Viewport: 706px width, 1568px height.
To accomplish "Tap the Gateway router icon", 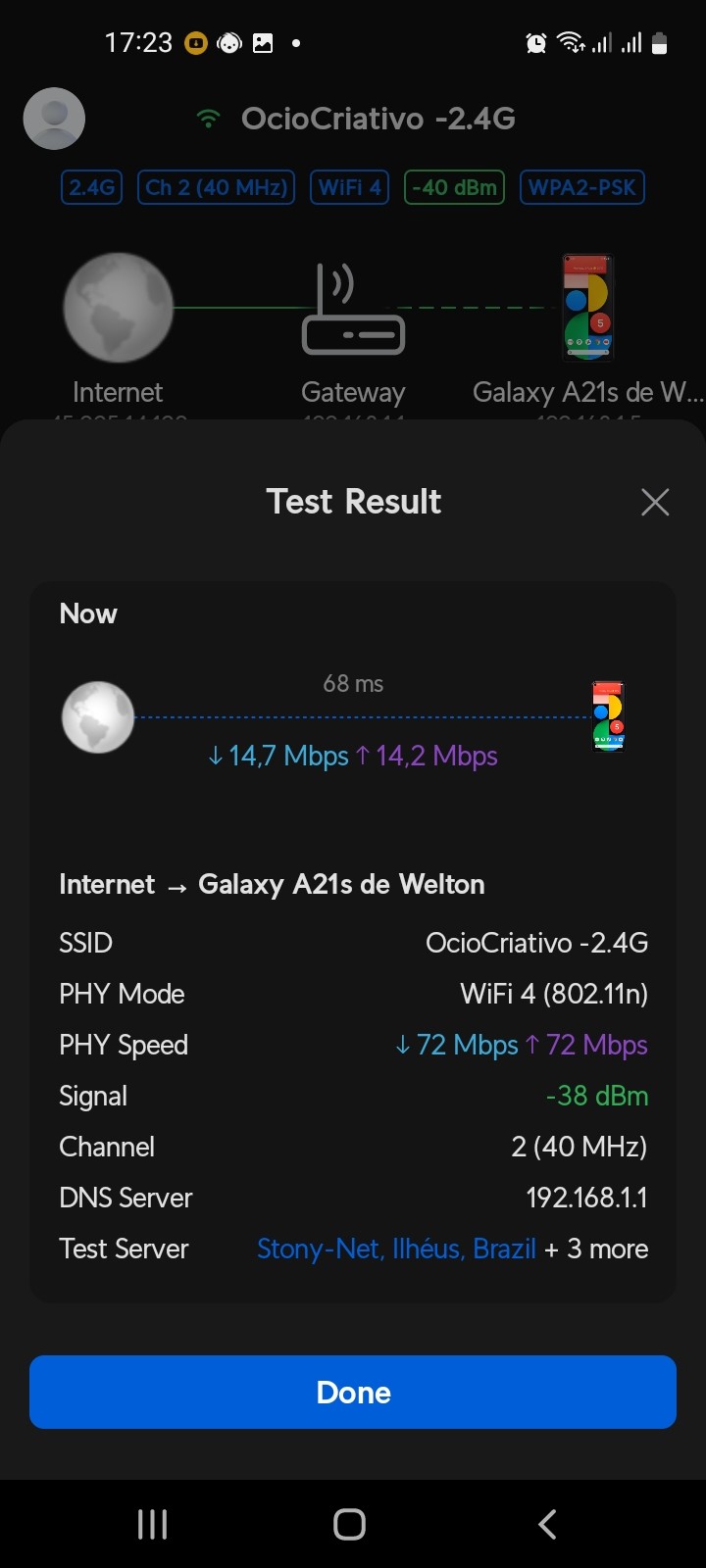I will (353, 310).
